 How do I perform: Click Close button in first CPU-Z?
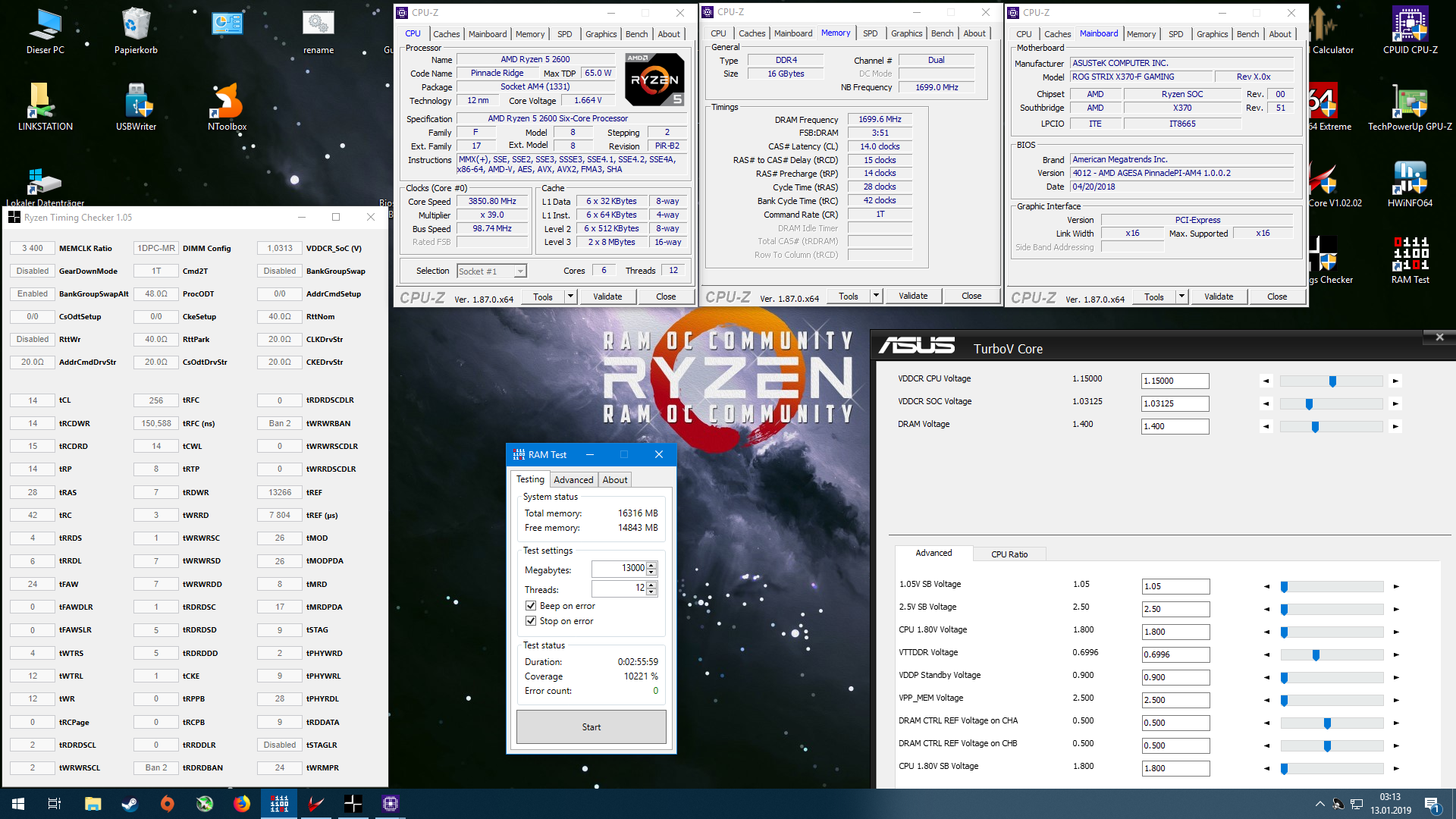click(666, 297)
